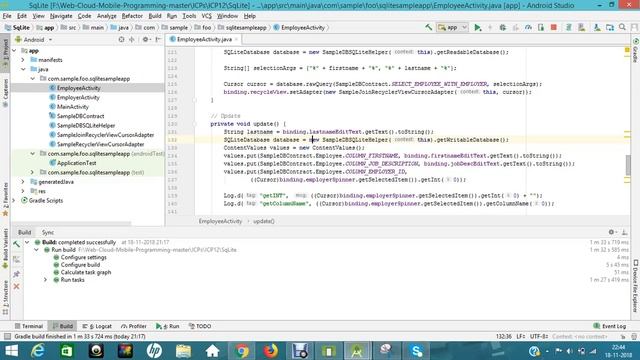Open the Analyze menu
The width and height of the screenshot is (640, 360).
pyautogui.click(x=107, y=16)
